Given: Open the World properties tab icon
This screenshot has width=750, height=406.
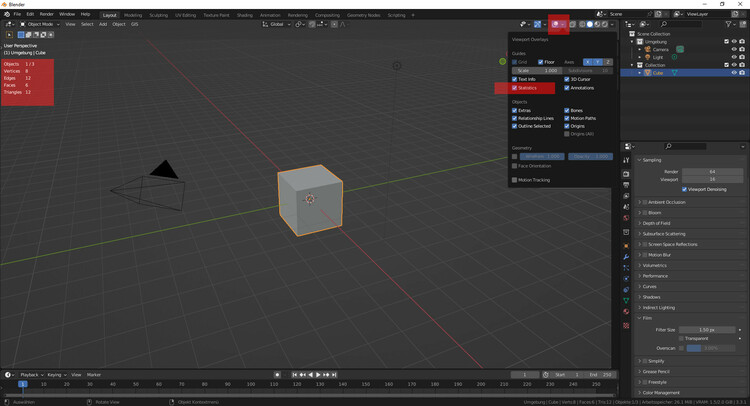Looking at the screenshot, I should (x=626, y=218).
